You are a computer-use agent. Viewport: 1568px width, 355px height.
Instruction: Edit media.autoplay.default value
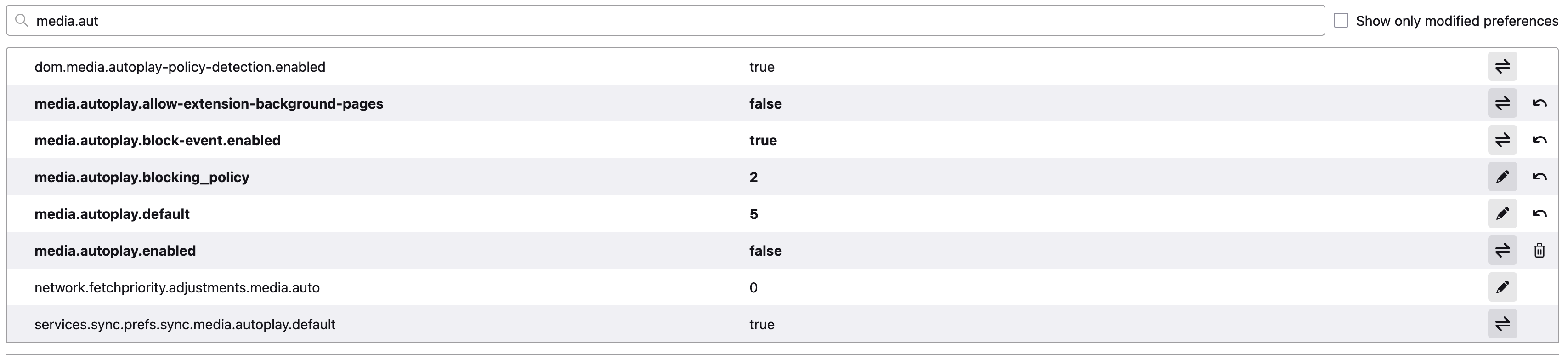[x=1502, y=214]
